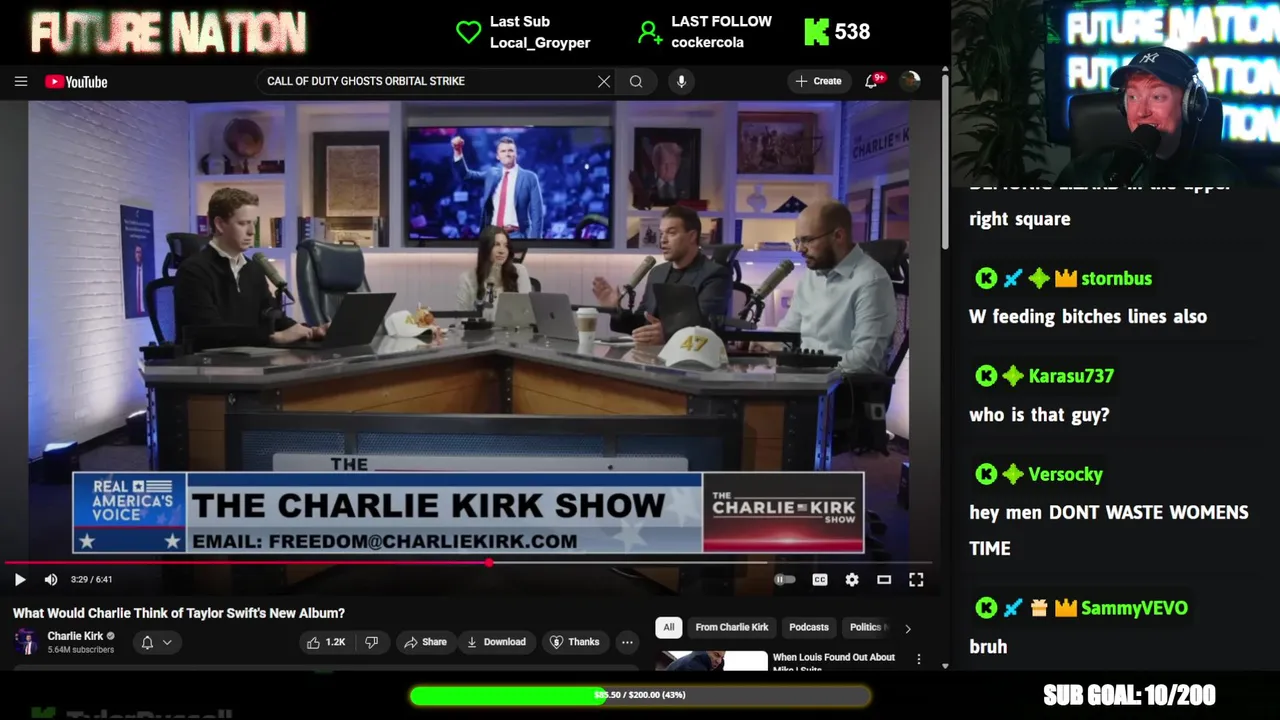Image resolution: width=1280 pixels, height=720 pixels.
Task: Click the crown badge next to SammyVEVO
Action: click(x=1065, y=608)
